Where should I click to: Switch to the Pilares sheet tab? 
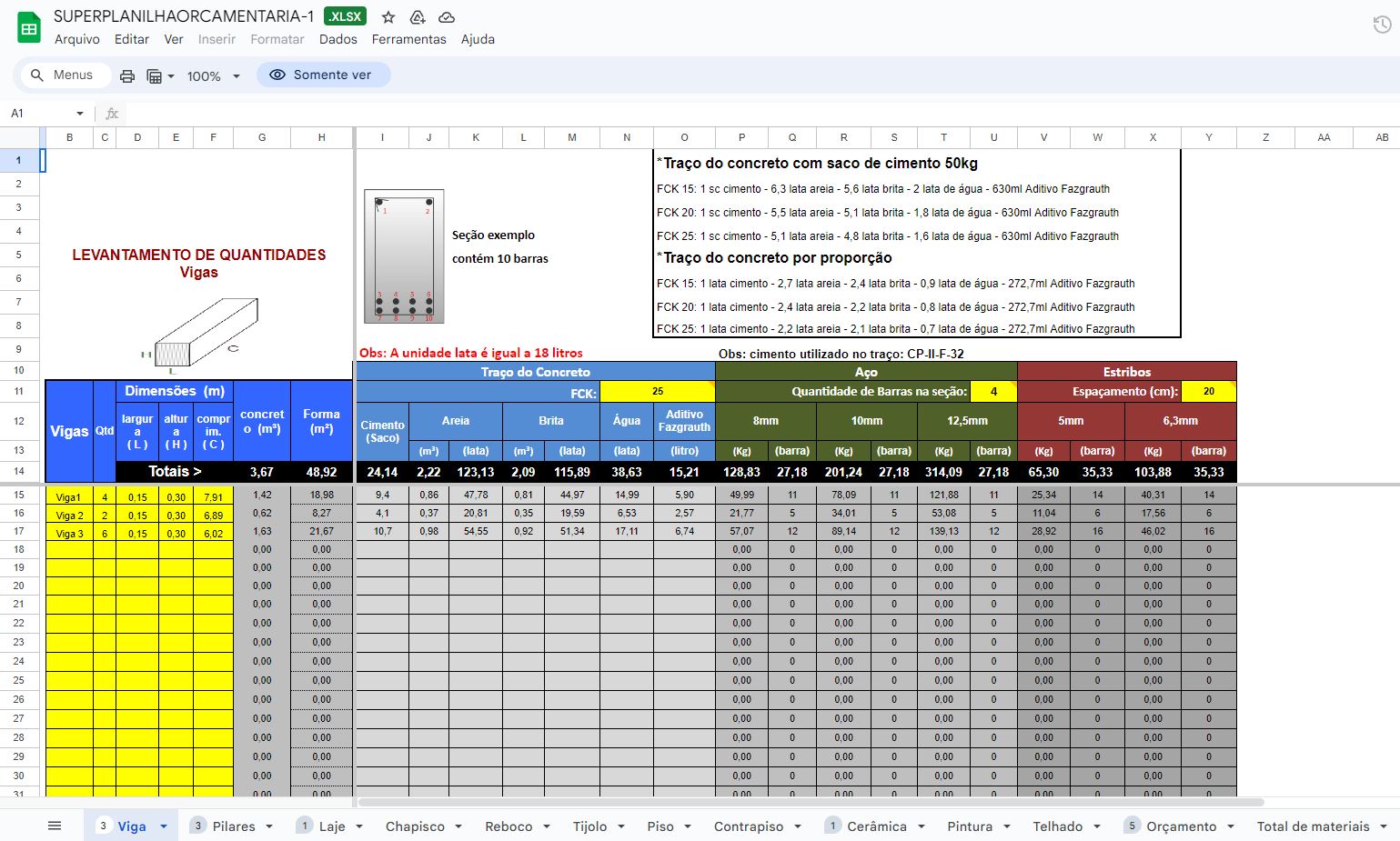[x=234, y=826]
